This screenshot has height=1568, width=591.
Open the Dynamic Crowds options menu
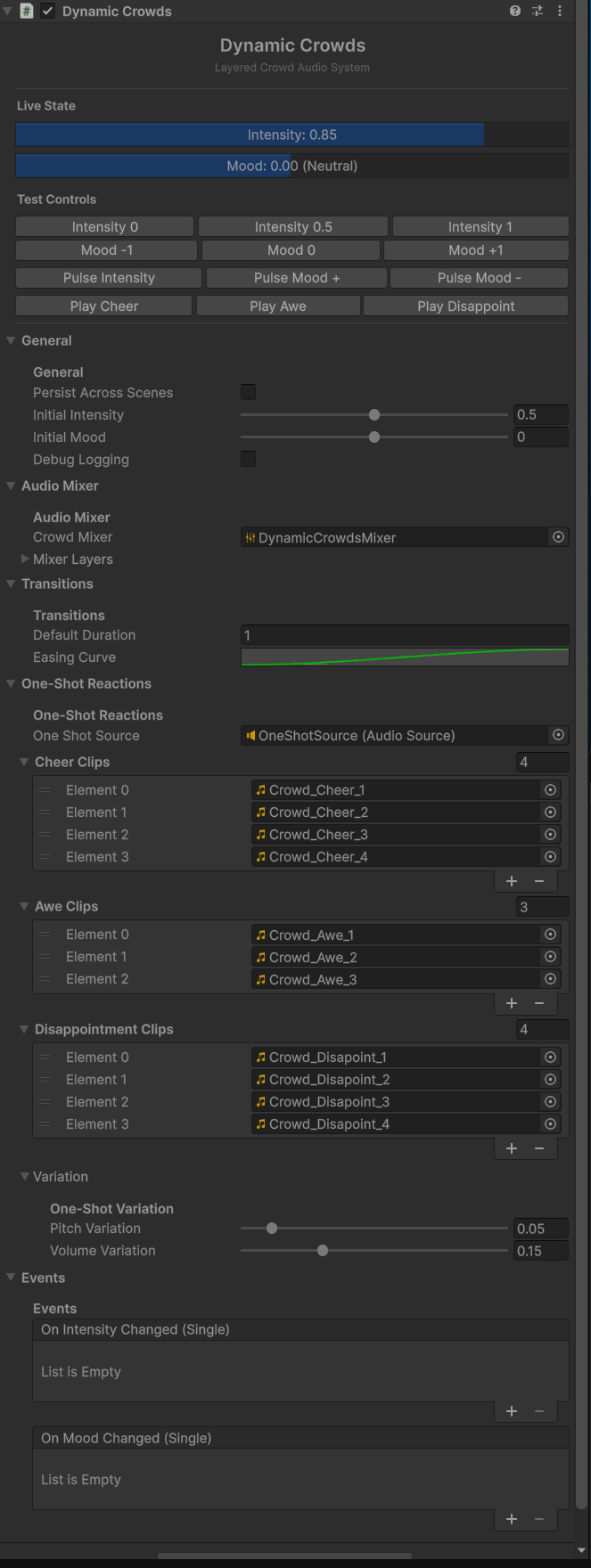[x=559, y=11]
